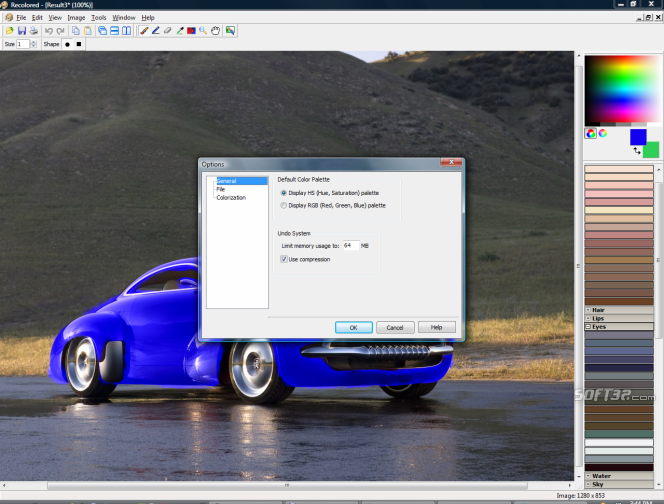Pick a color from the hue-saturation spectrum

pos(621,90)
